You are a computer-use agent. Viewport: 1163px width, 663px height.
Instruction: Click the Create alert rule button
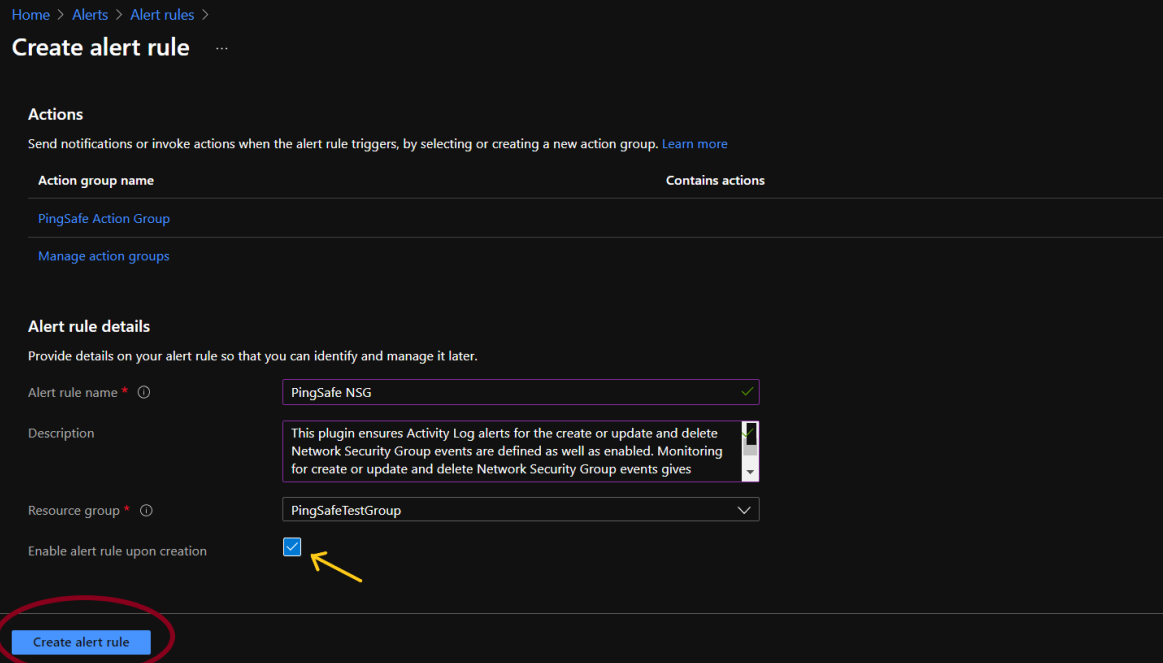coord(81,642)
